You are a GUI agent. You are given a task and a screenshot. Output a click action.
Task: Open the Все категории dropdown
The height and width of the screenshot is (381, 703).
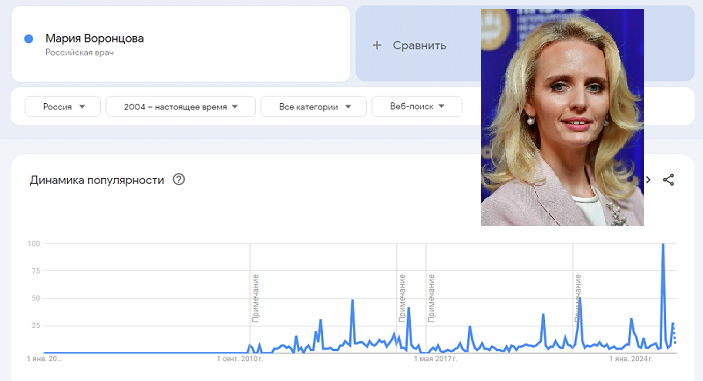tap(313, 107)
